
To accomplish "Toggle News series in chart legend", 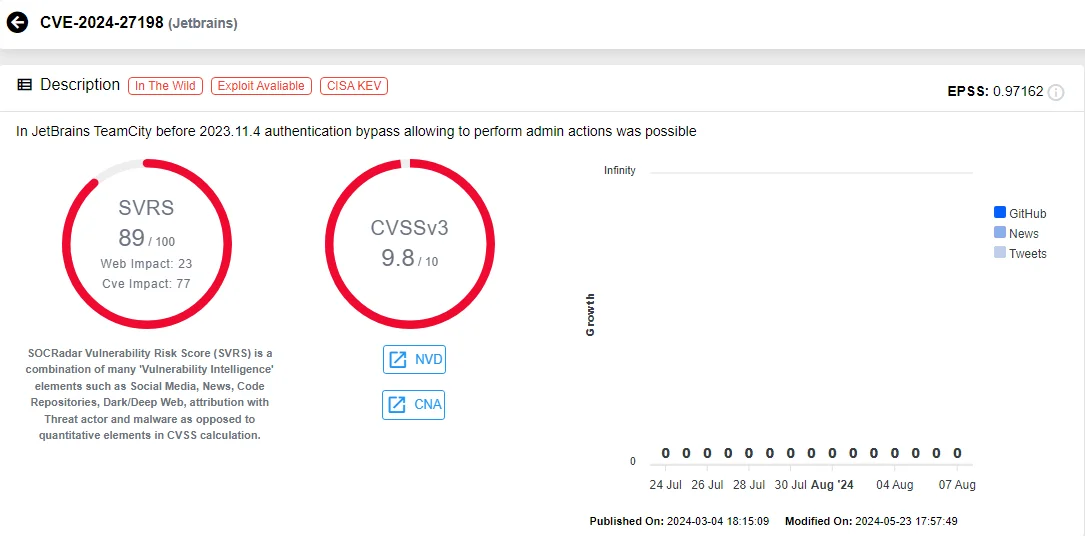I will pyautogui.click(x=1016, y=234).
